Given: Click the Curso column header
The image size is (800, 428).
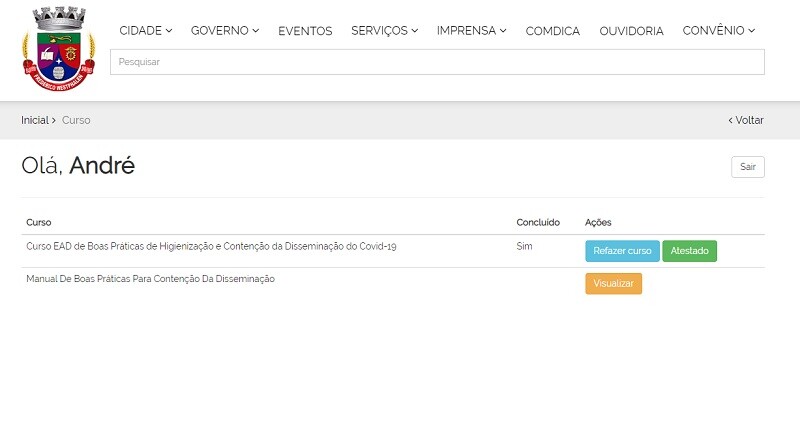Looking at the screenshot, I should pos(39,222).
